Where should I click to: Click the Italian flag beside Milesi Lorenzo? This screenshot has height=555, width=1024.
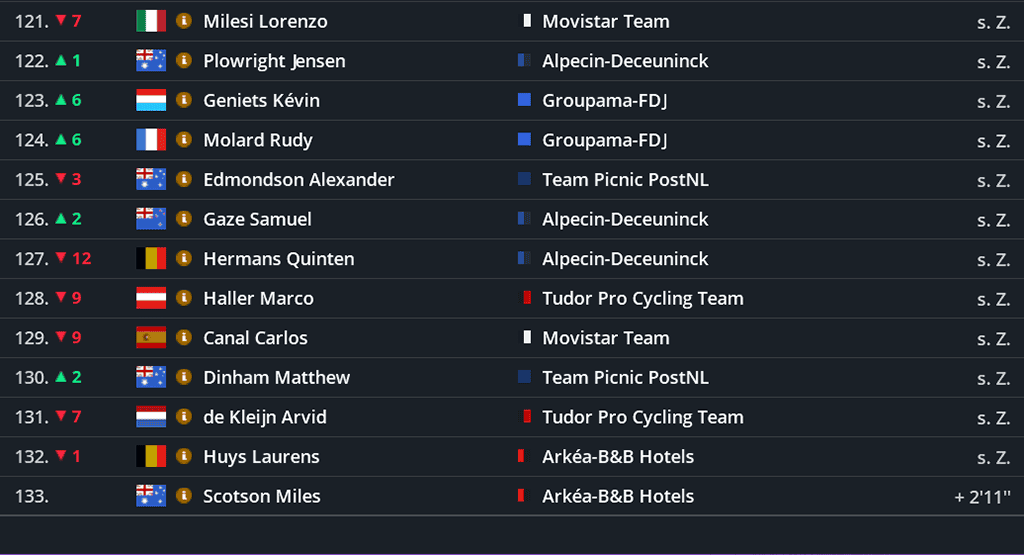click(x=151, y=21)
